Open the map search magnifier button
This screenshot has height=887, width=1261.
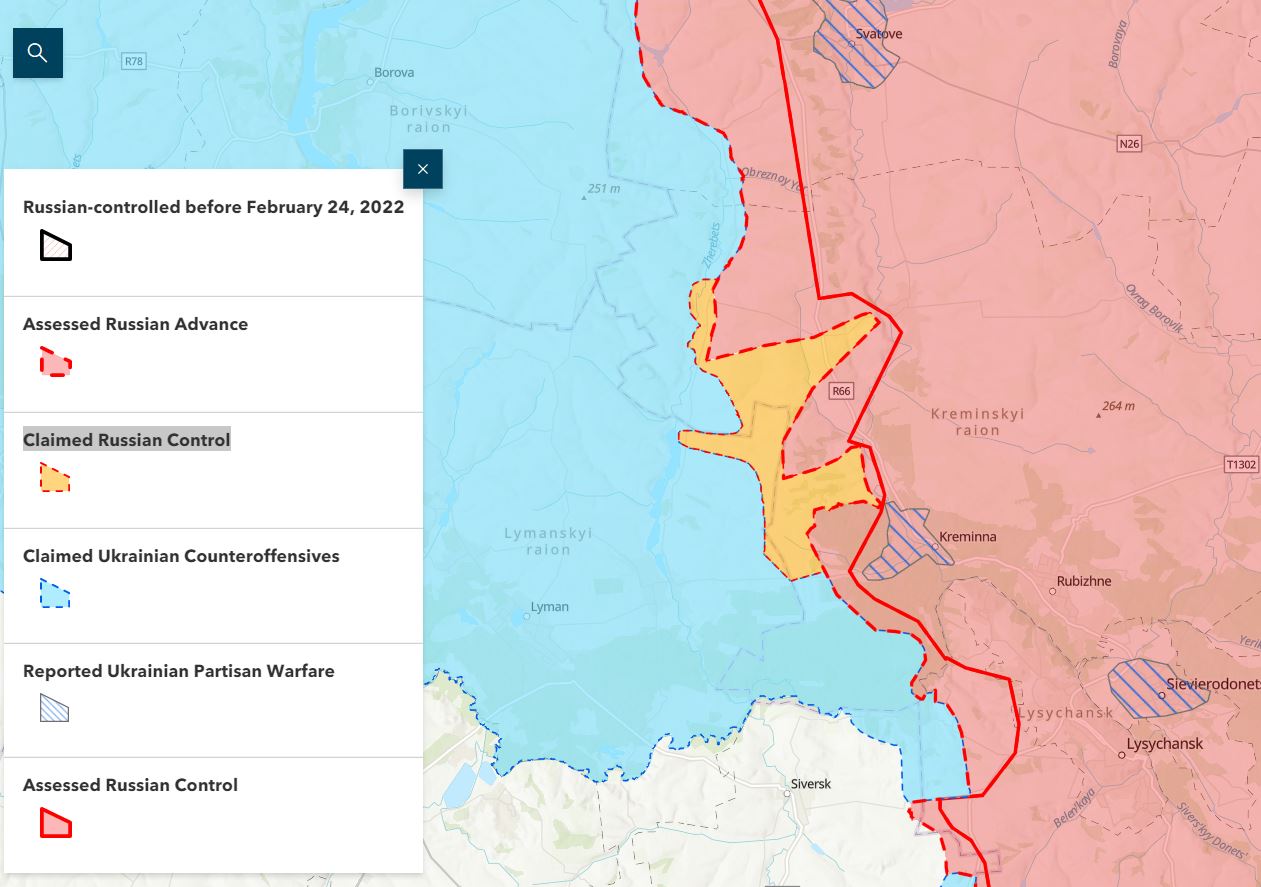tap(38, 53)
